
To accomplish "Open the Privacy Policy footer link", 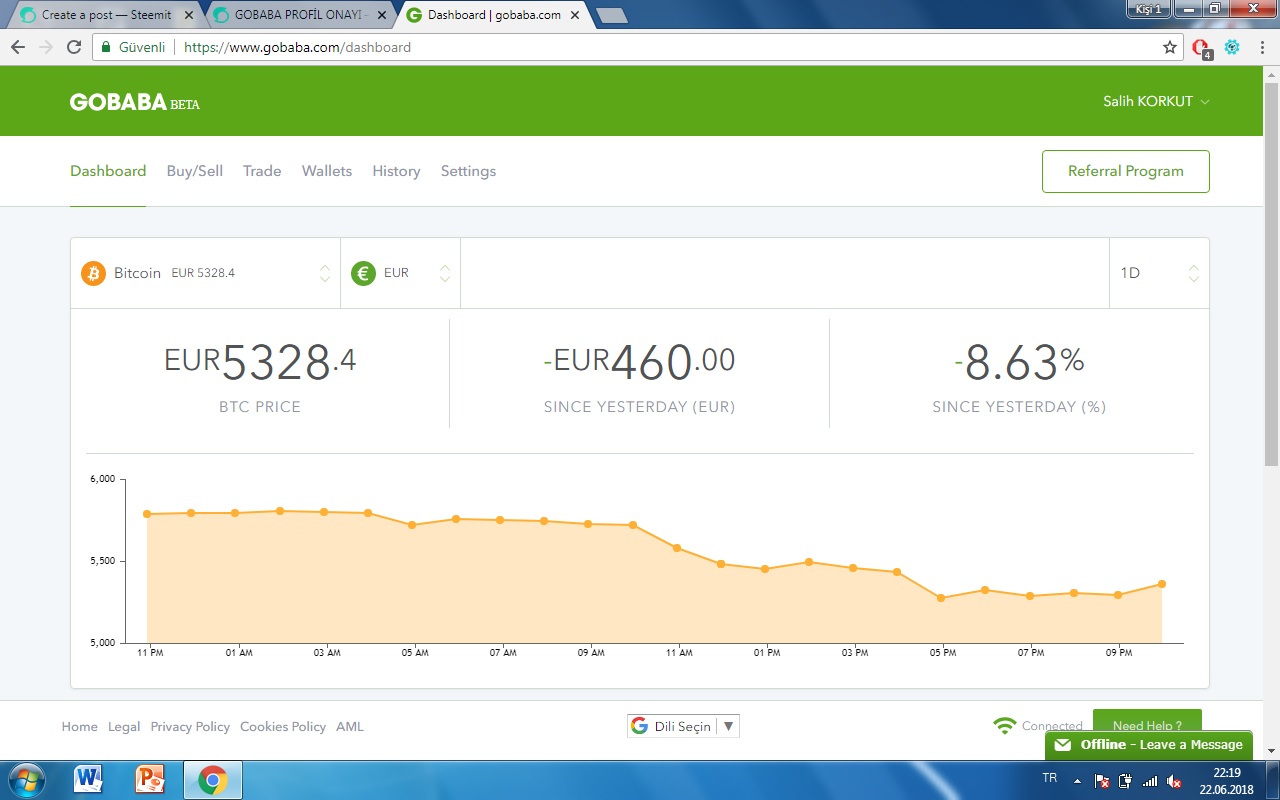I will [190, 727].
